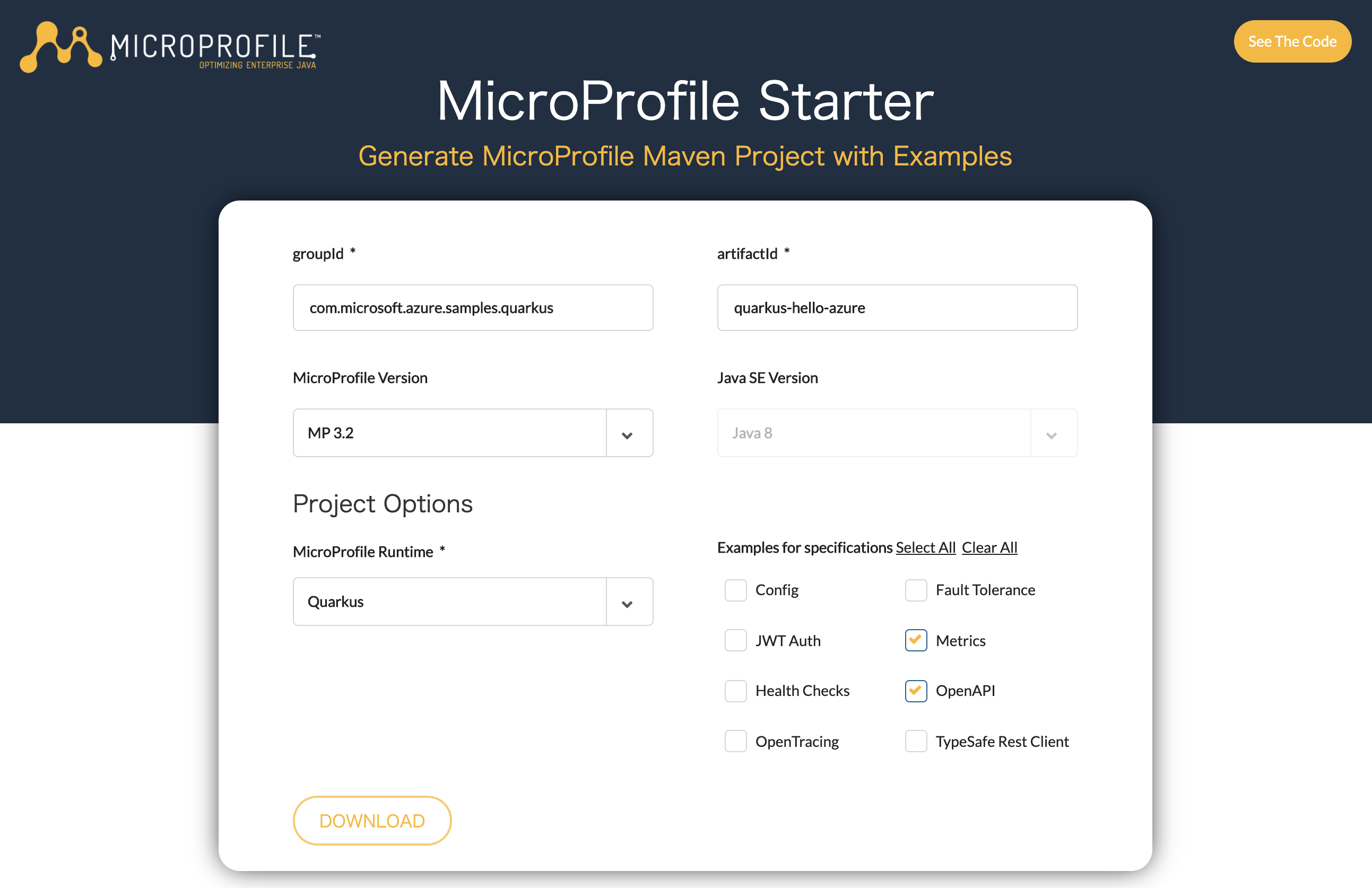The width and height of the screenshot is (1372, 888).
Task: Enable the Config specification checkbox
Action: 734,589
